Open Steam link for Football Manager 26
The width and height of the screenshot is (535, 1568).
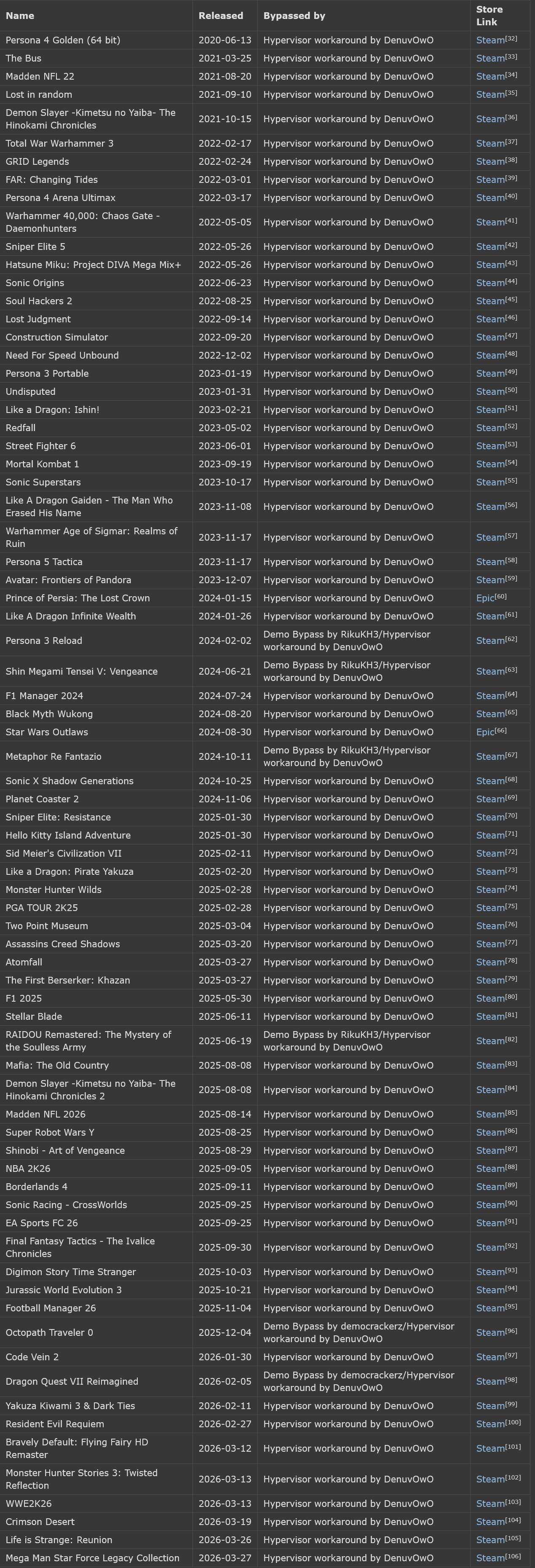490,1308
